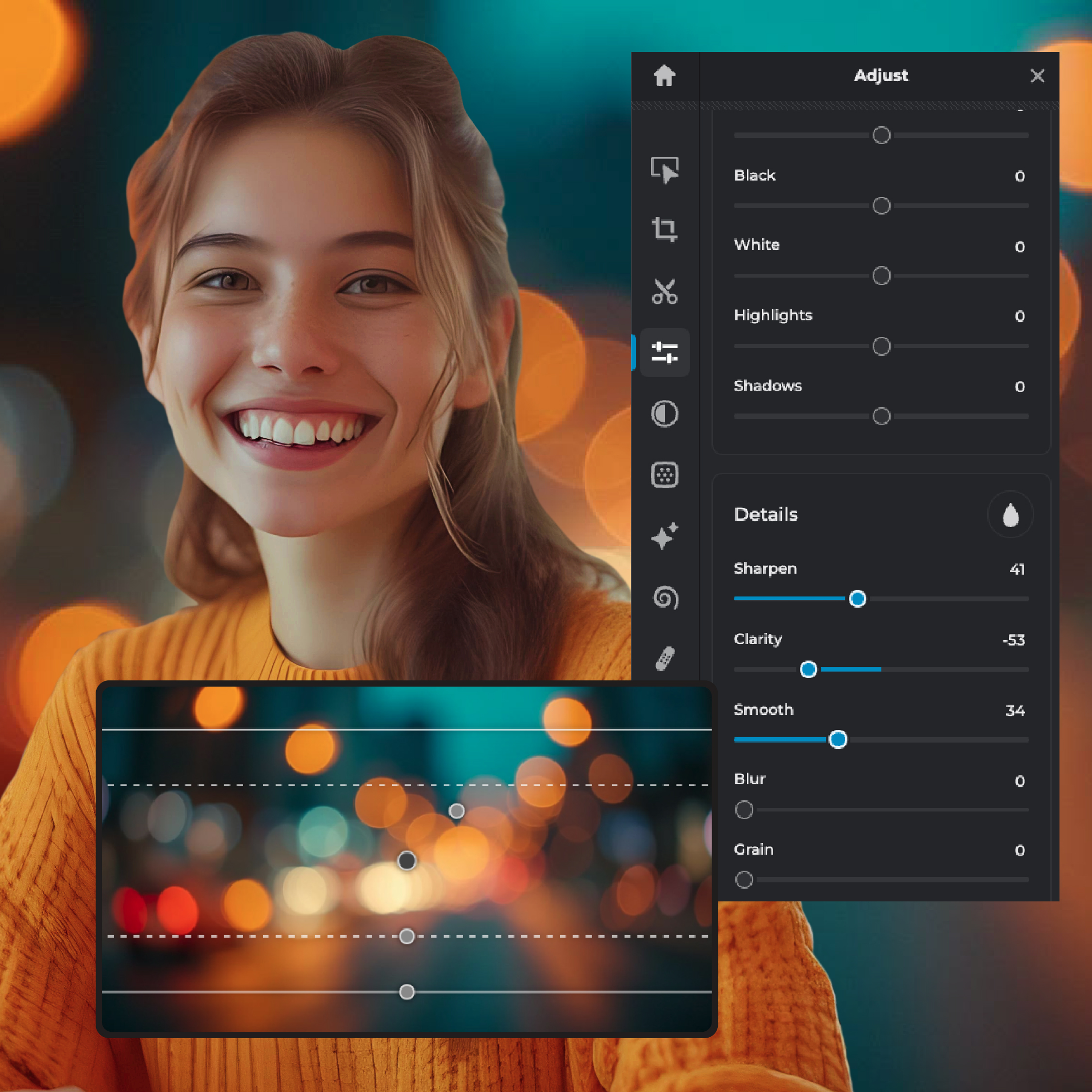1092x1092 pixels.
Task: Open the swirl distortion tool
Action: click(x=665, y=598)
